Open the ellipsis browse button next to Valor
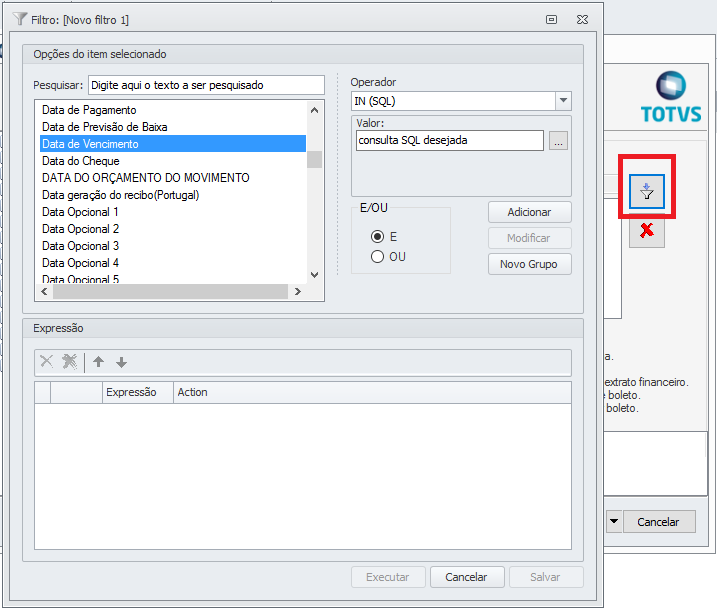 [559, 141]
